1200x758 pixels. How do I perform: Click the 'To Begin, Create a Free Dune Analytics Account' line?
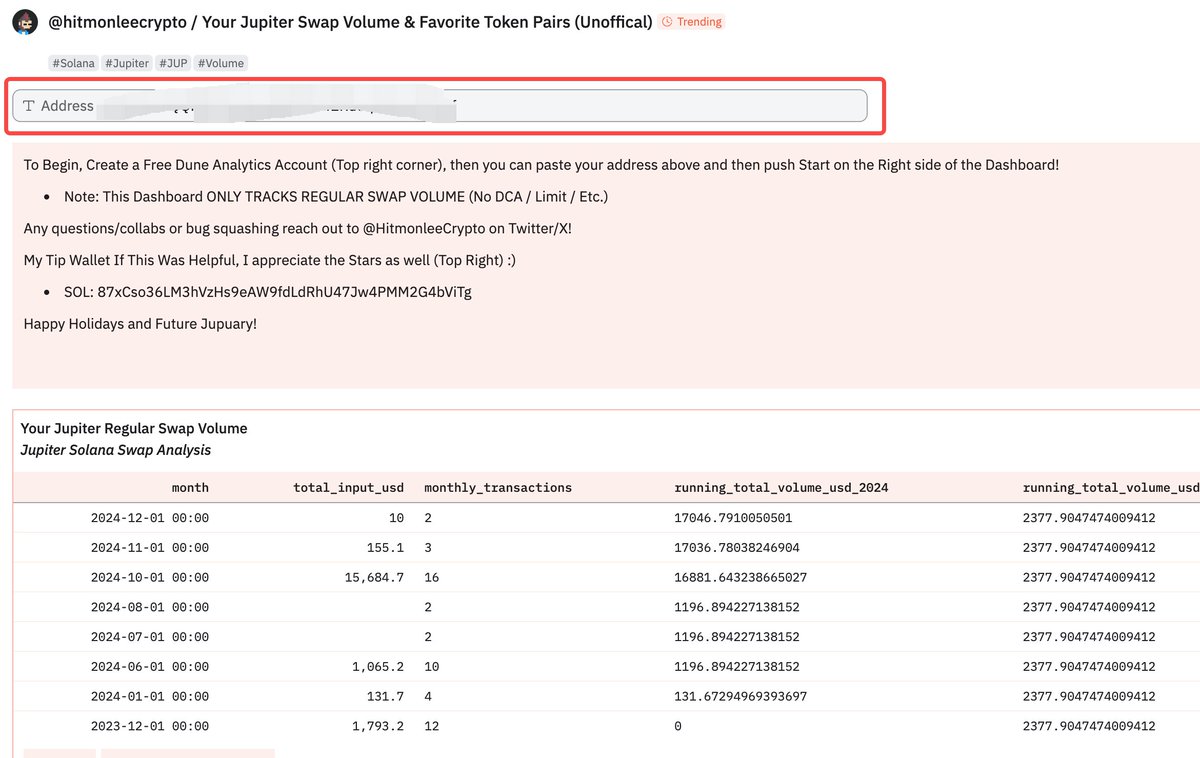(x=541, y=164)
